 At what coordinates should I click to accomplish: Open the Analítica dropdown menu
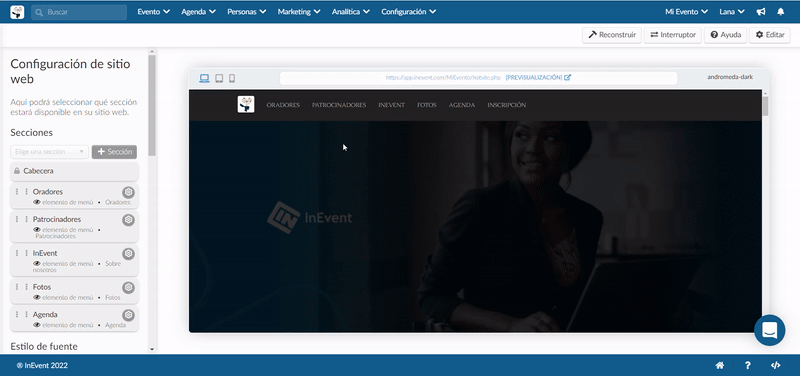coord(351,12)
